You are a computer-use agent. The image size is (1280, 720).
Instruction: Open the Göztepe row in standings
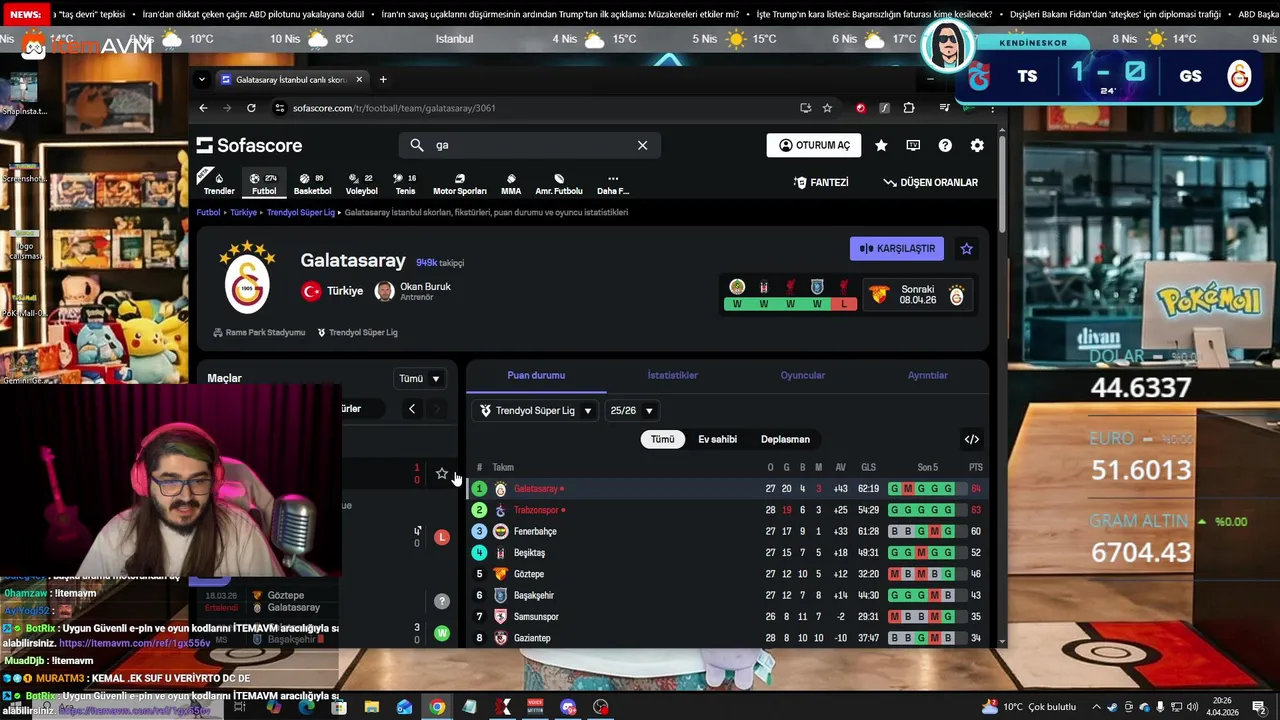click(727, 574)
